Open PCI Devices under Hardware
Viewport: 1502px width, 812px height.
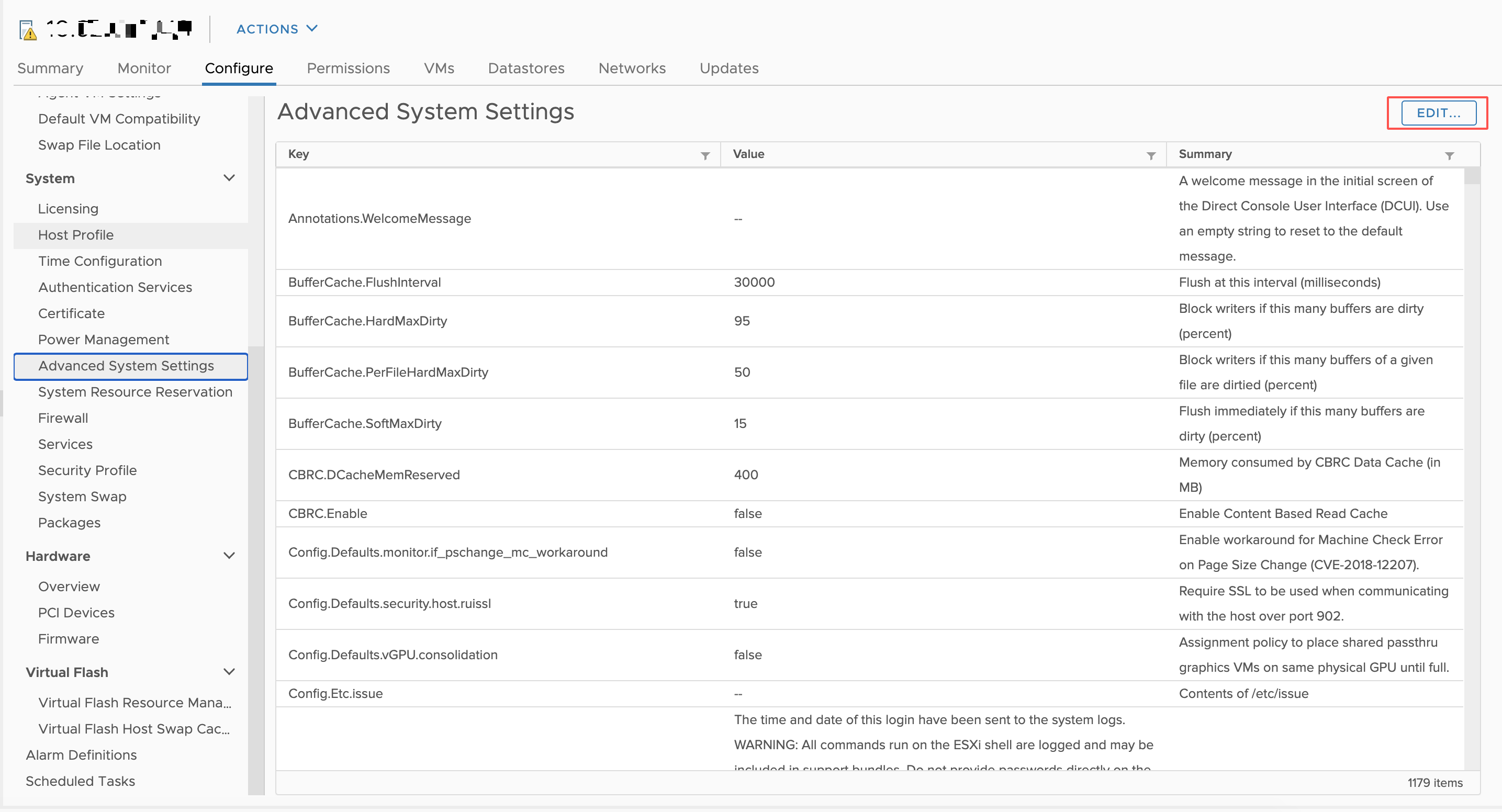tap(76, 612)
